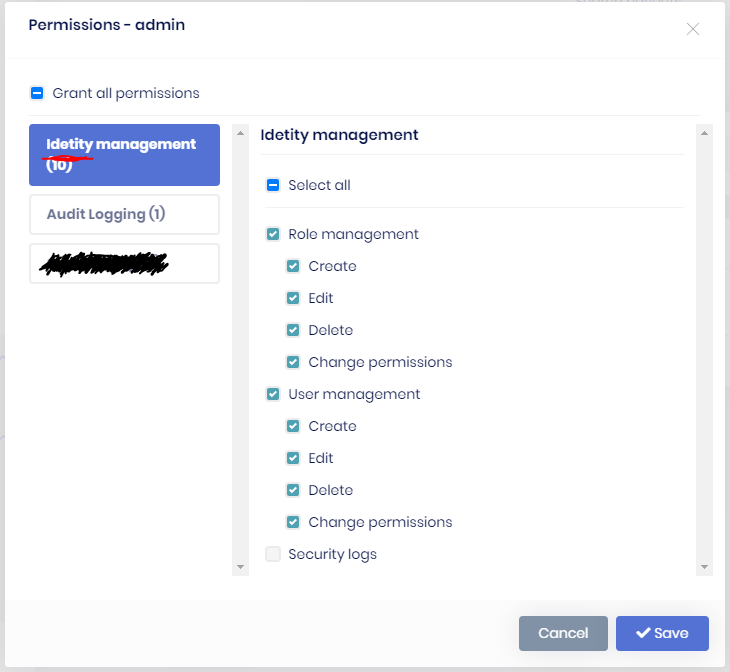The height and width of the screenshot is (672, 730).
Task: Select the Idetity management tab
Action: pyautogui.click(x=124, y=154)
